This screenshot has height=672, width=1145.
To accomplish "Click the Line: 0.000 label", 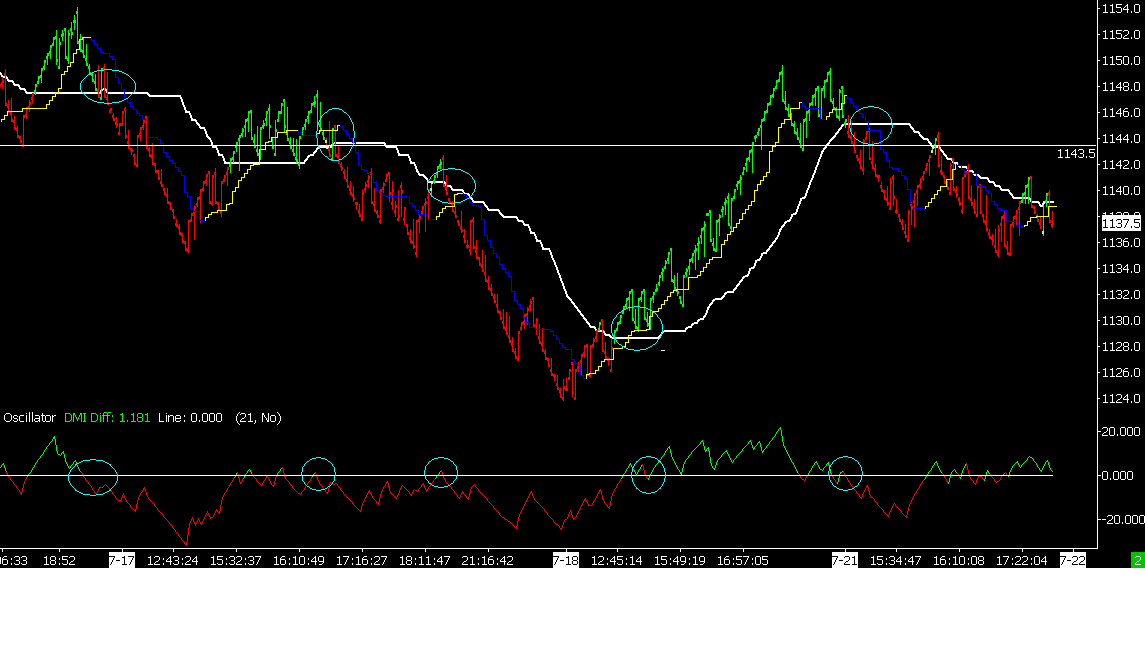I will point(190,418).
